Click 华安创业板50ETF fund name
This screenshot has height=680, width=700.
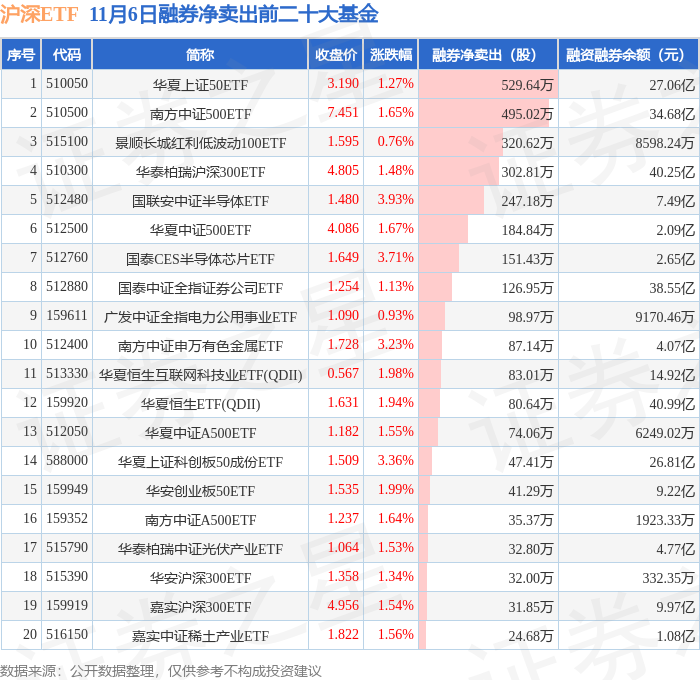(200, 491)
